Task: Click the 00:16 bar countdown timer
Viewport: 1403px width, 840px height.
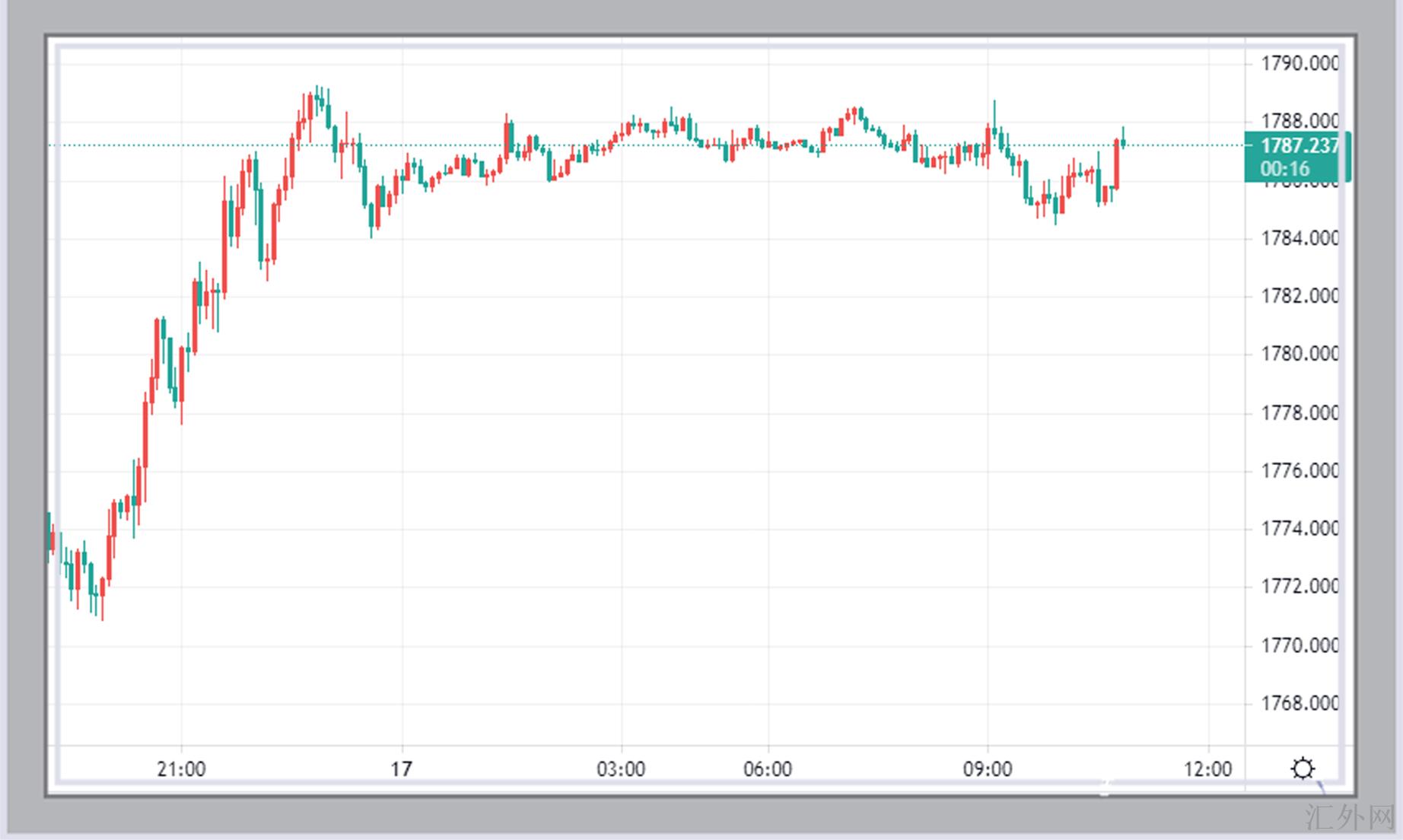Action: point(1285,169)
